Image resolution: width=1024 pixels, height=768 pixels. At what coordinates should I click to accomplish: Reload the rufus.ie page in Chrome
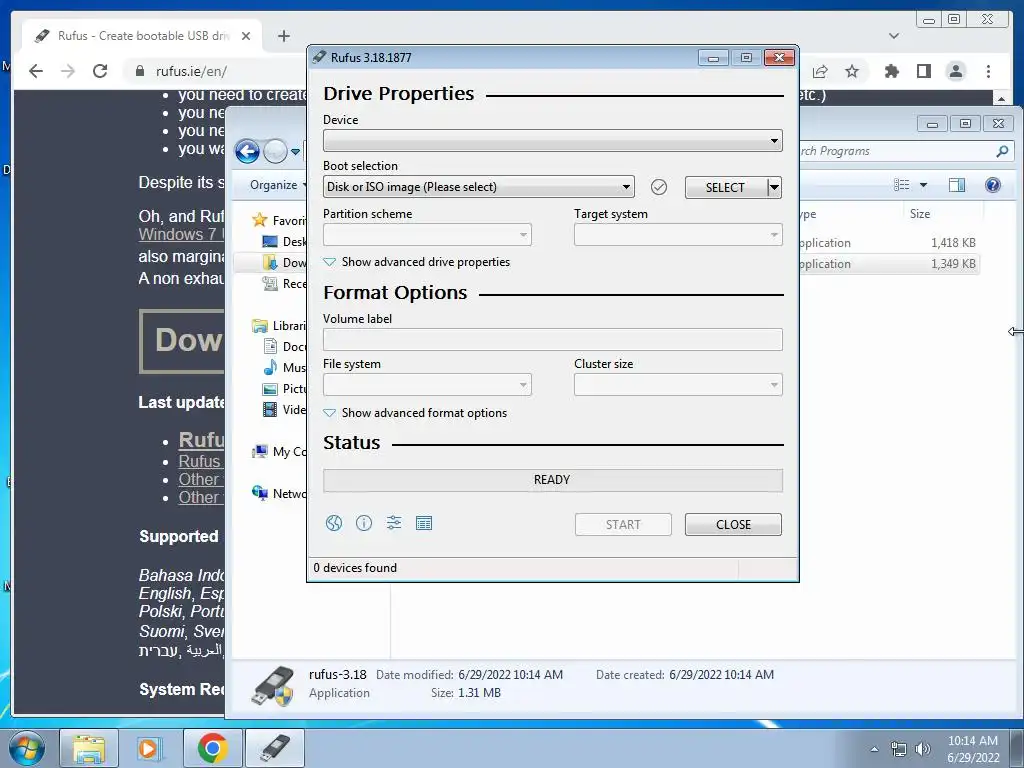pos(99,71)
